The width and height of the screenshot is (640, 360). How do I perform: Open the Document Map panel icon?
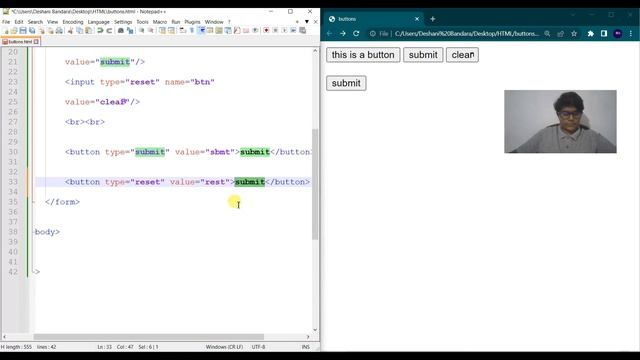click(219, 31)
